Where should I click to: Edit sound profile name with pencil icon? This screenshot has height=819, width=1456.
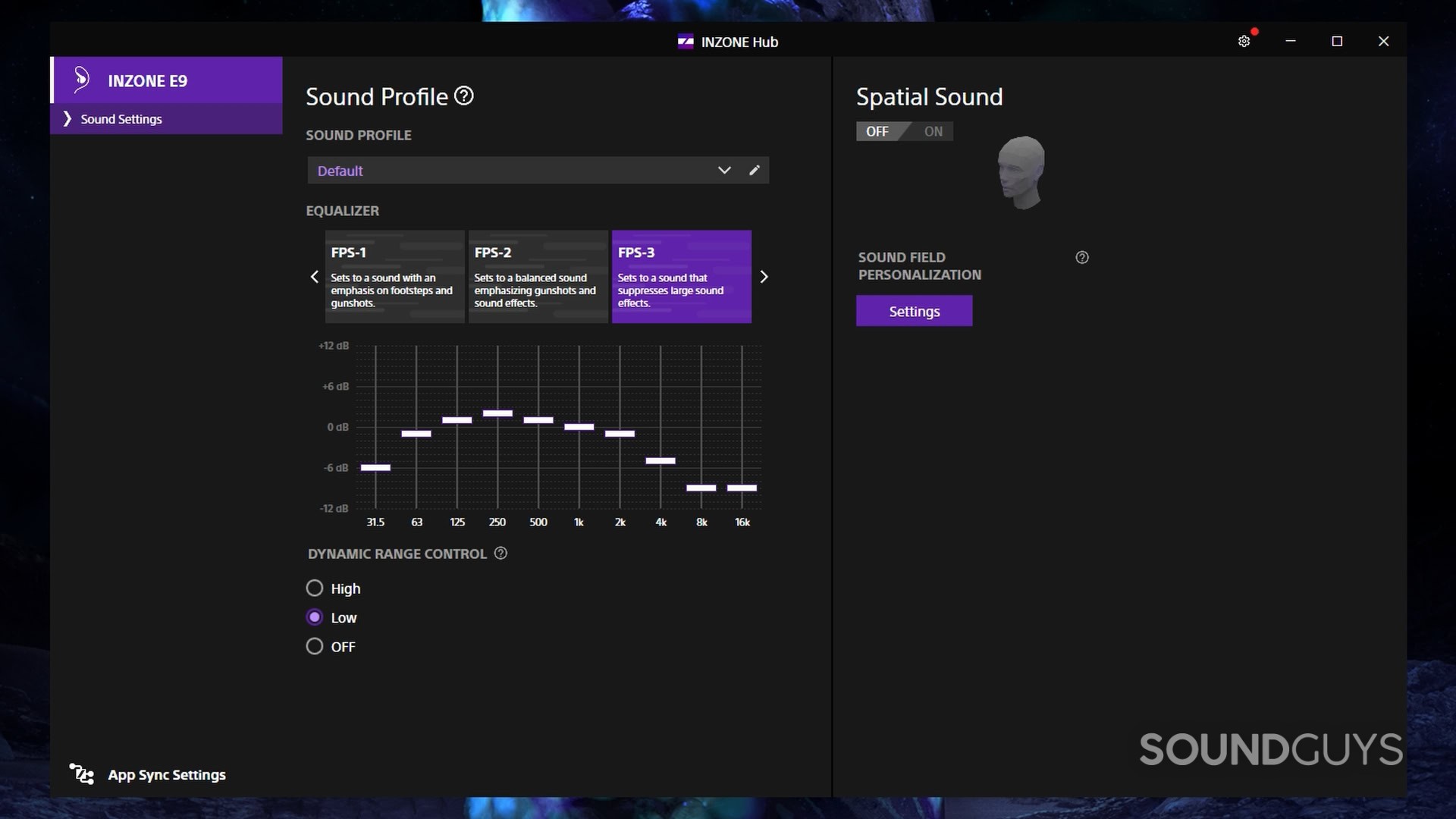point(754,171)
